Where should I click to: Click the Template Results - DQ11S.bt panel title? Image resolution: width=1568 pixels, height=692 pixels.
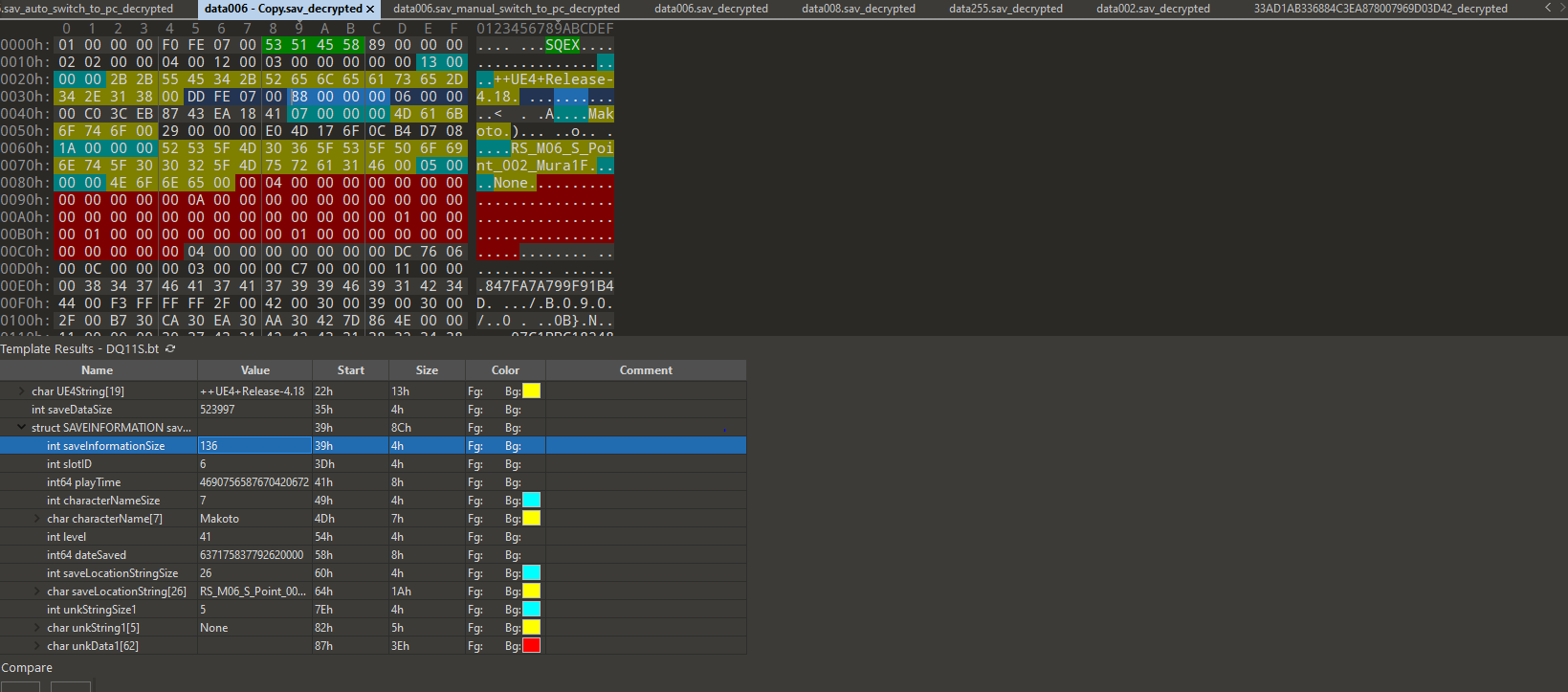coord(79,349)
